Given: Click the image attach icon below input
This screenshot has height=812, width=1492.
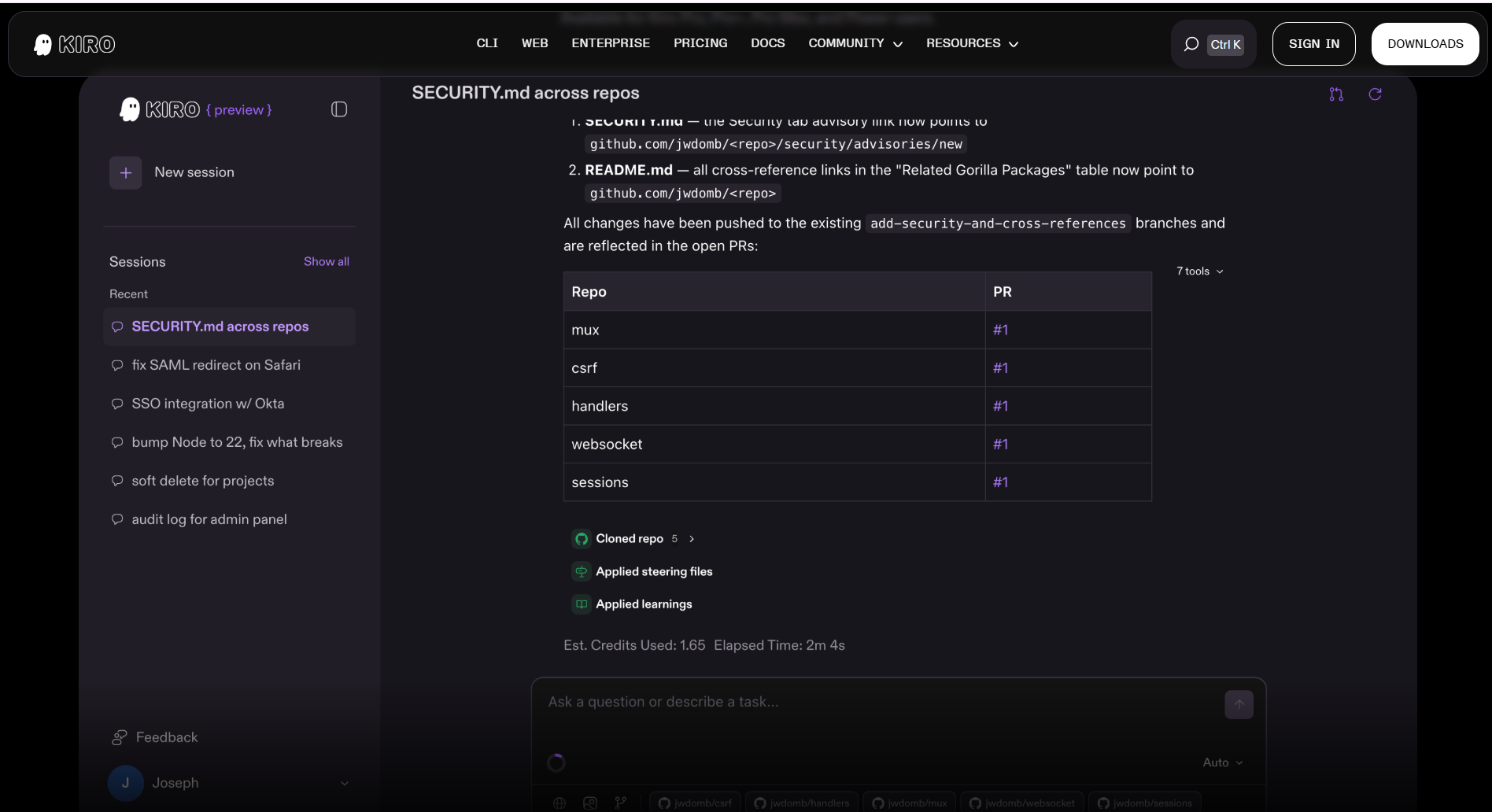Looking at the screenshot, I should pos(590,803).
